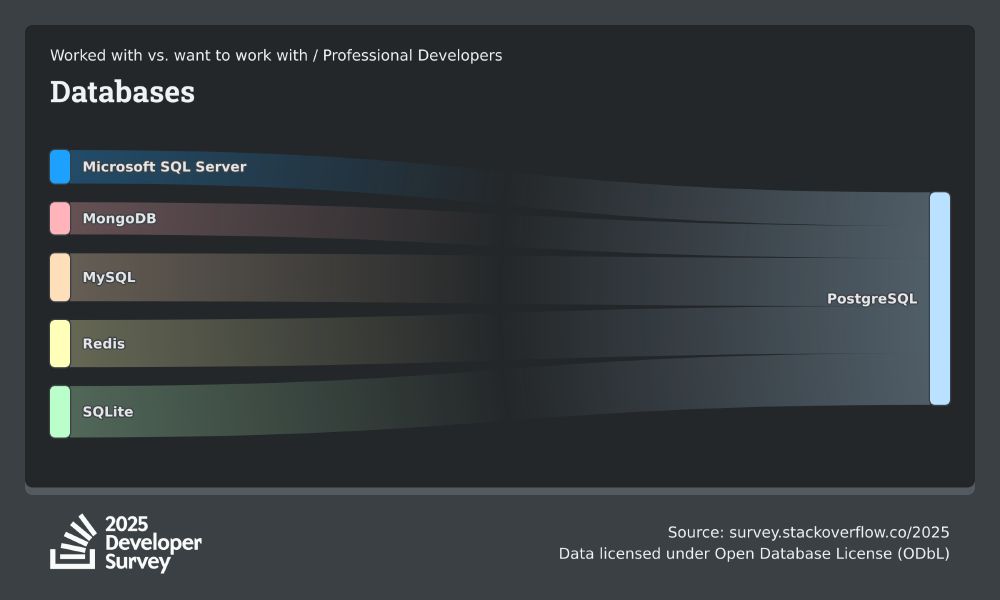Click the Stack Overflow logo icon
The image size is (1000, 600).
tap(73, 542)
